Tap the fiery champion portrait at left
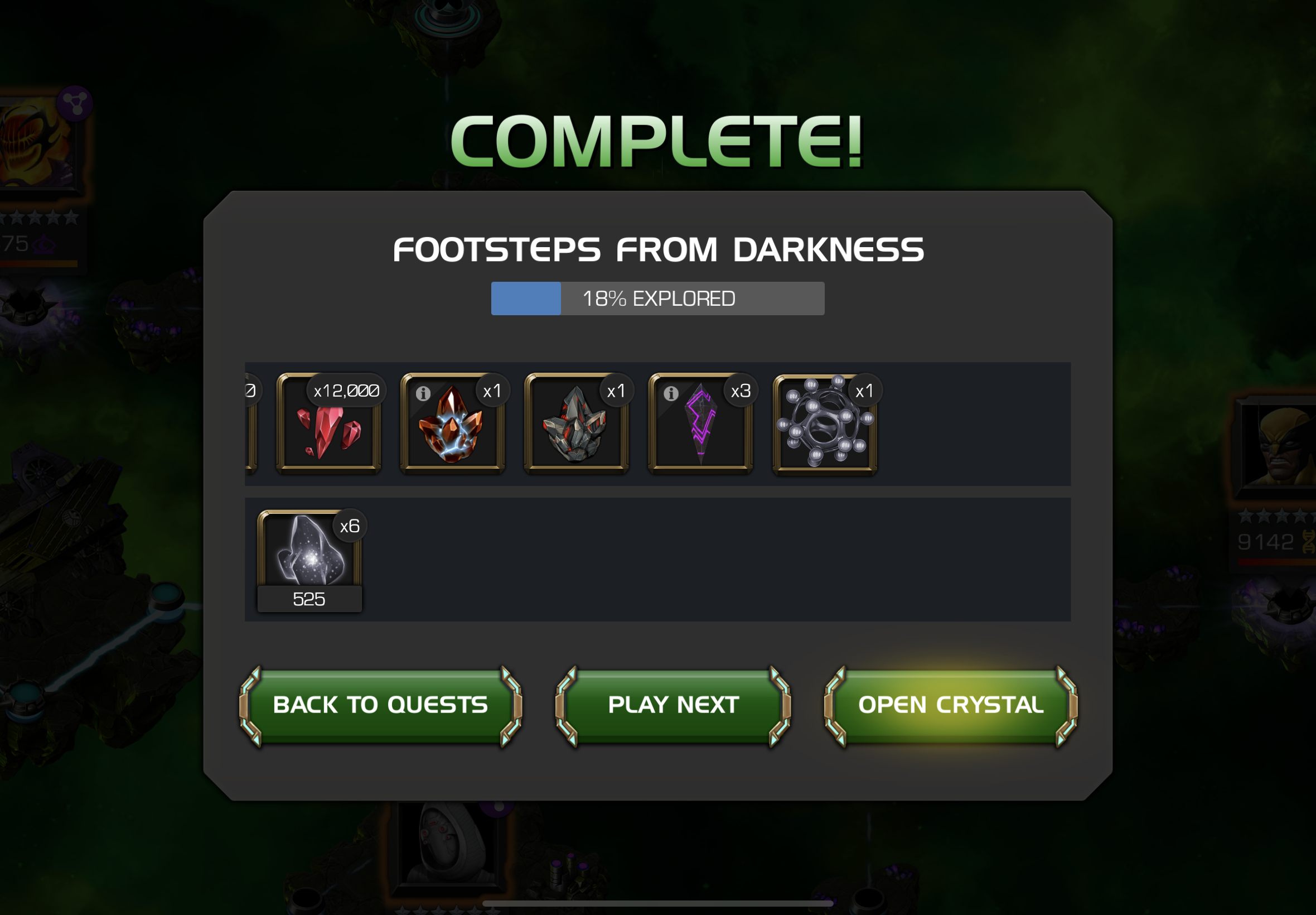1316x915 pixels. [x=37, y=143]
